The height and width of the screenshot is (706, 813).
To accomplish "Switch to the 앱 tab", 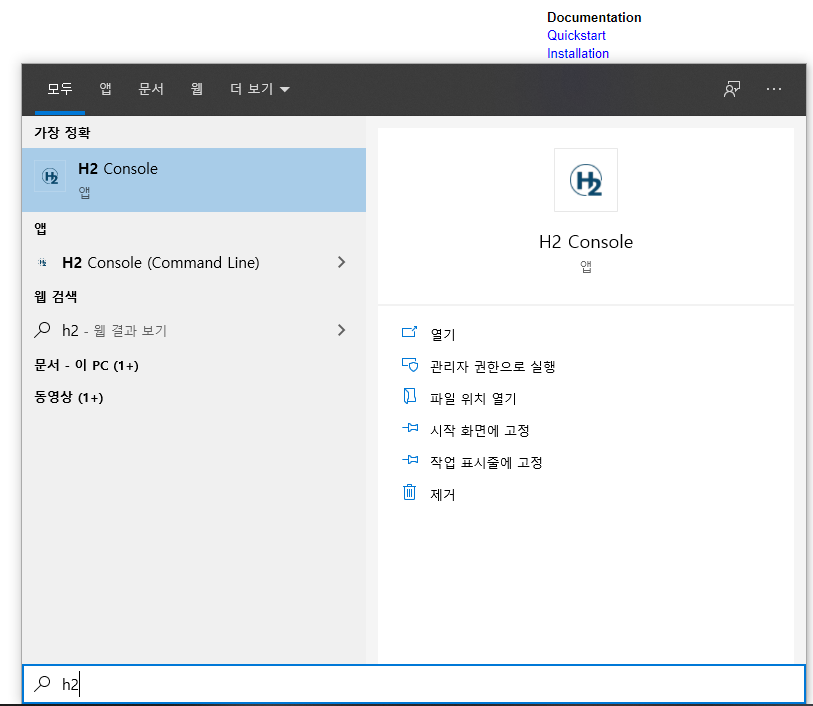I will point(105,89).
